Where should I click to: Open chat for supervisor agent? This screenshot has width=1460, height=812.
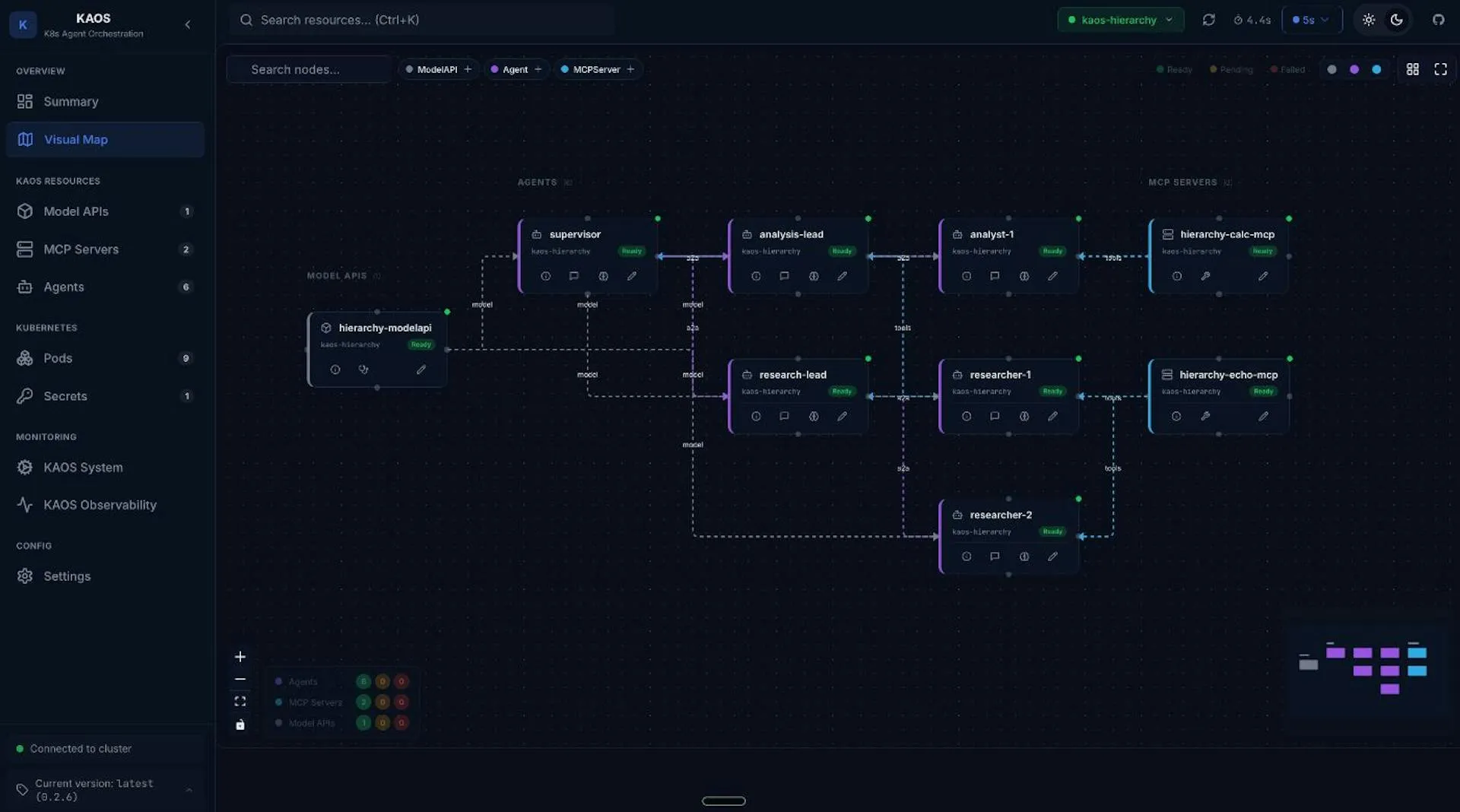click(x=574, y=276)
